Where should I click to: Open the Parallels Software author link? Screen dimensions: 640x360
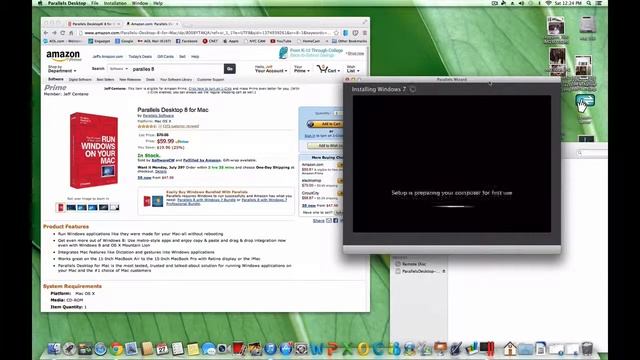(158, 116)
